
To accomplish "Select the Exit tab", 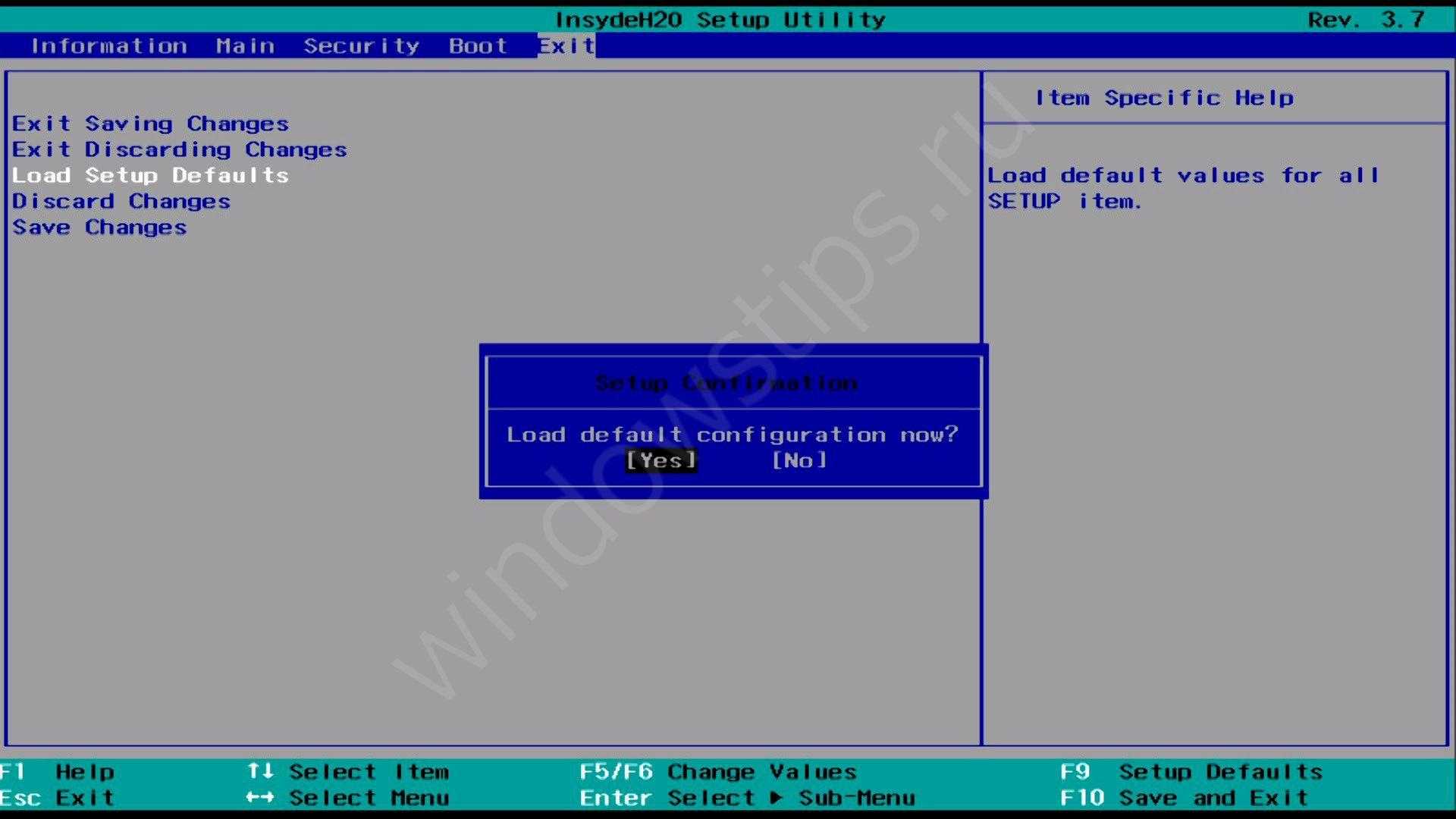I will point(566,46).
